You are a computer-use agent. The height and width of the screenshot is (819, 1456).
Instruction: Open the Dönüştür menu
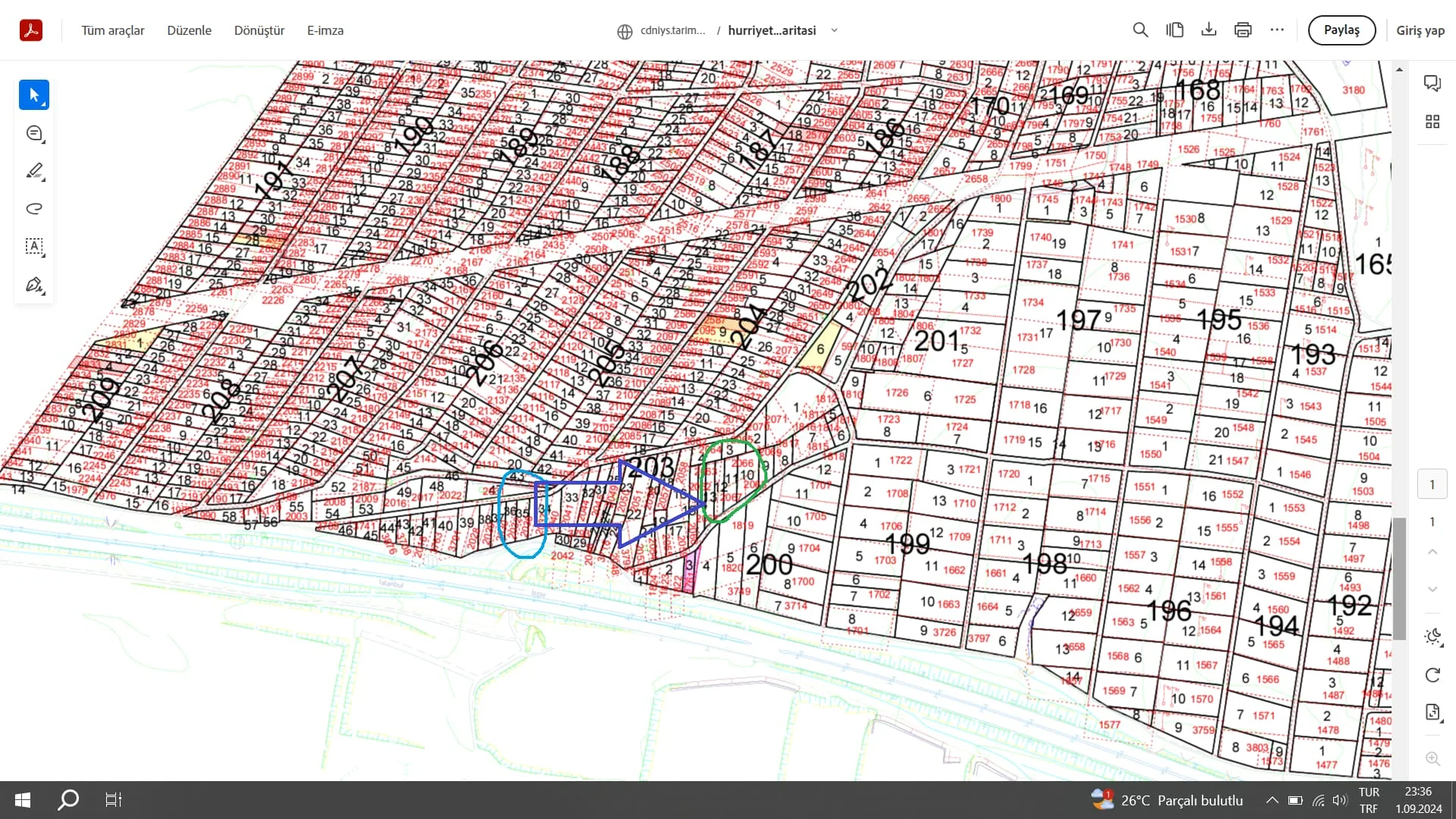click(x=259, y=30)
